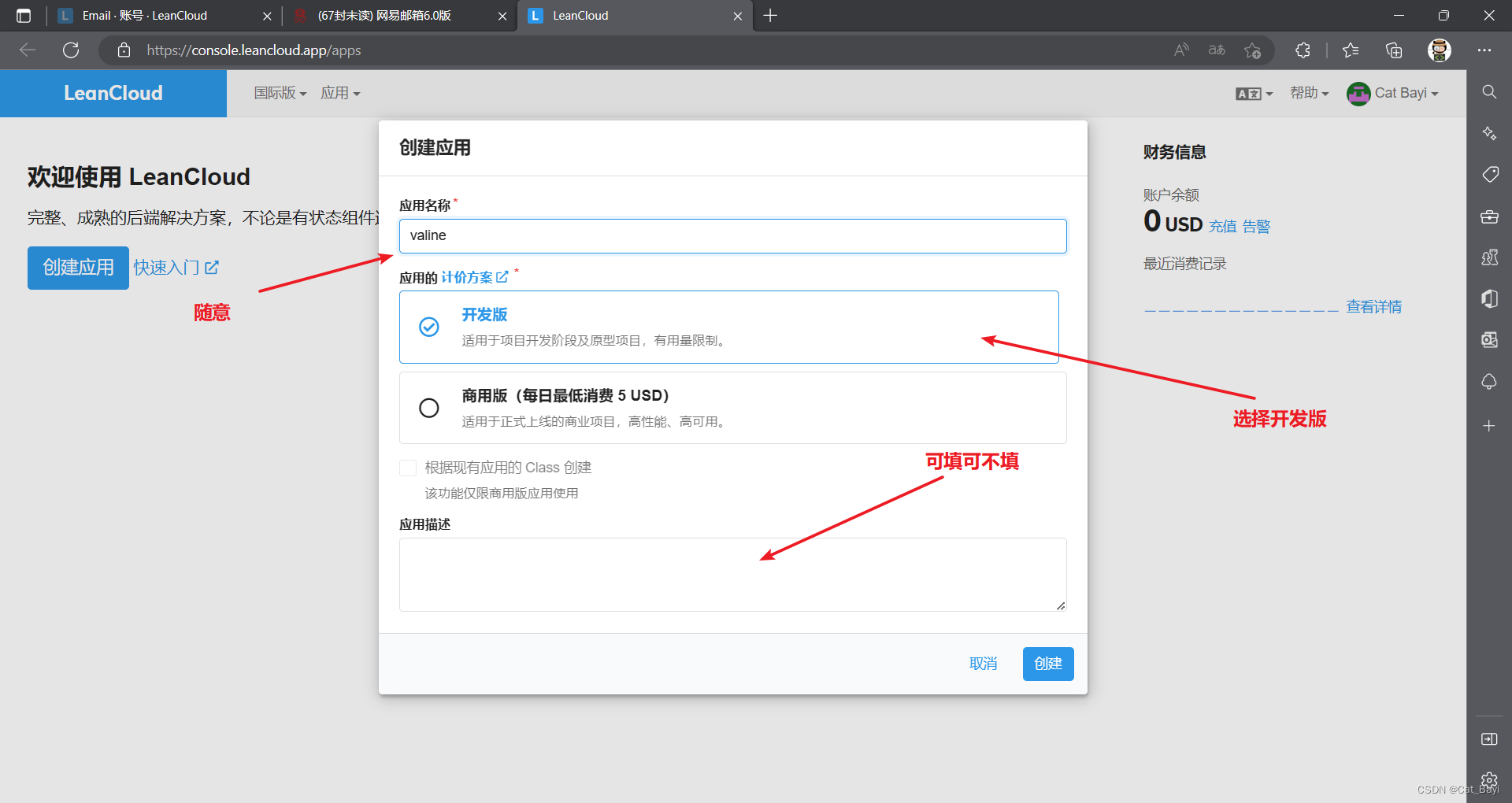Click the 告警 alert link
Image resolution: width=1512 pixels, height=803 pixels.
[x=1257, y=227]
